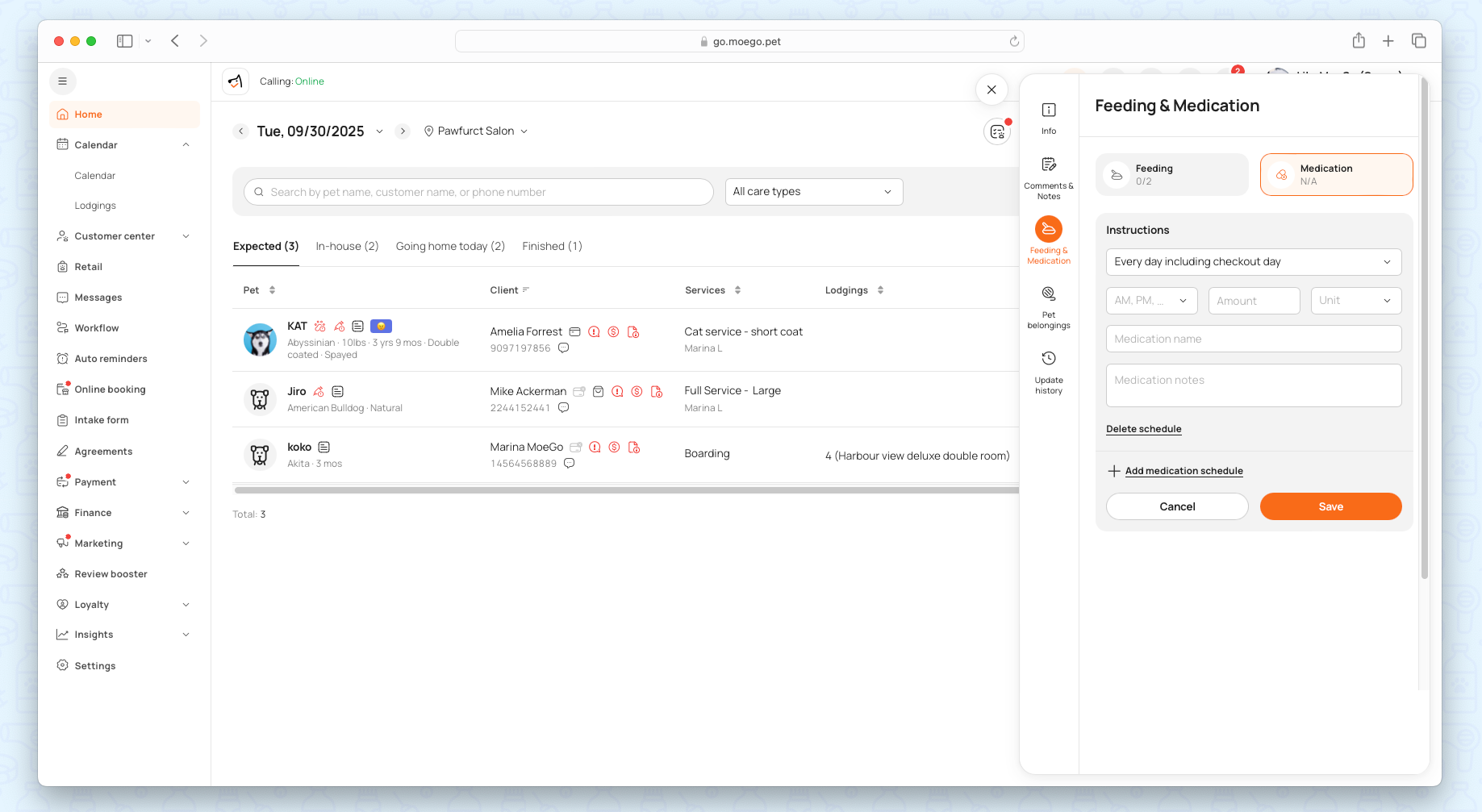
Task: Expand the medication Unit dropdown
Action: click(x=1355, y=301)
